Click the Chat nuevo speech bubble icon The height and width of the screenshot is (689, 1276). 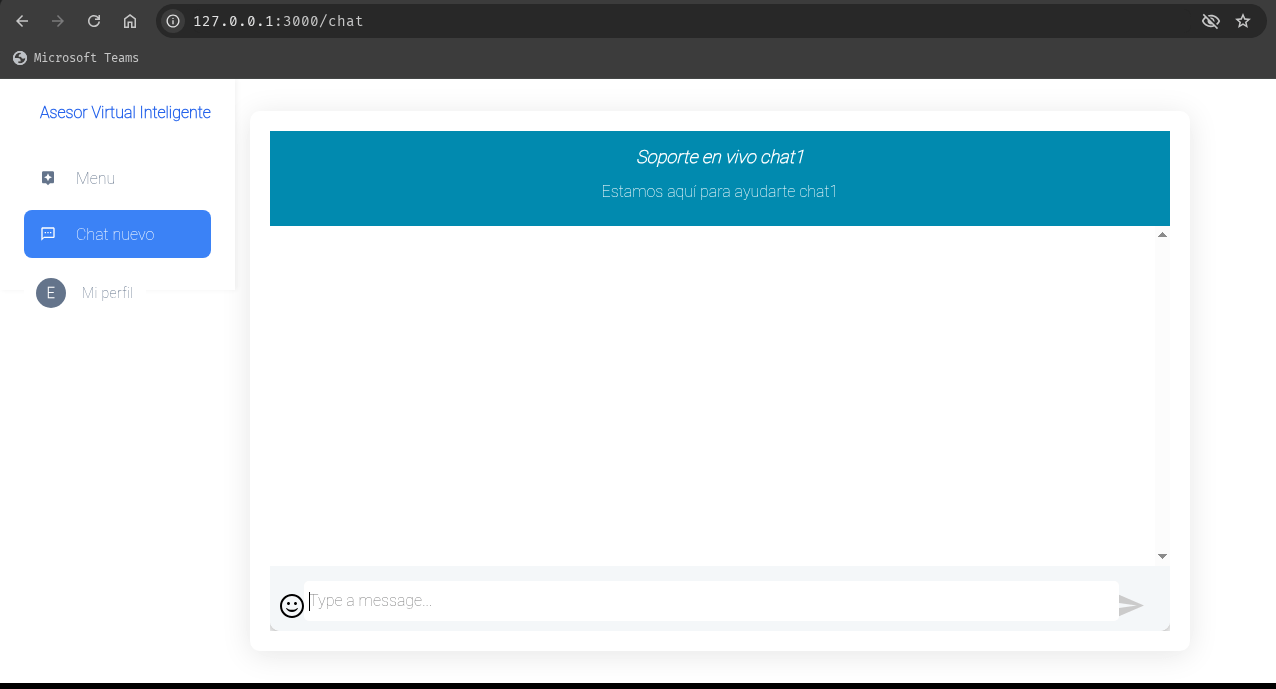[x=47, y=234]
